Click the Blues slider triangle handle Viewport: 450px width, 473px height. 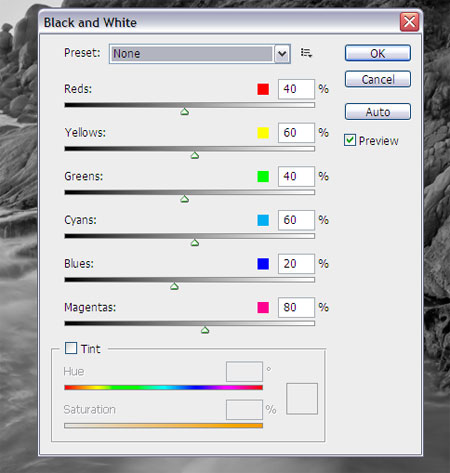tap(174, 286)
